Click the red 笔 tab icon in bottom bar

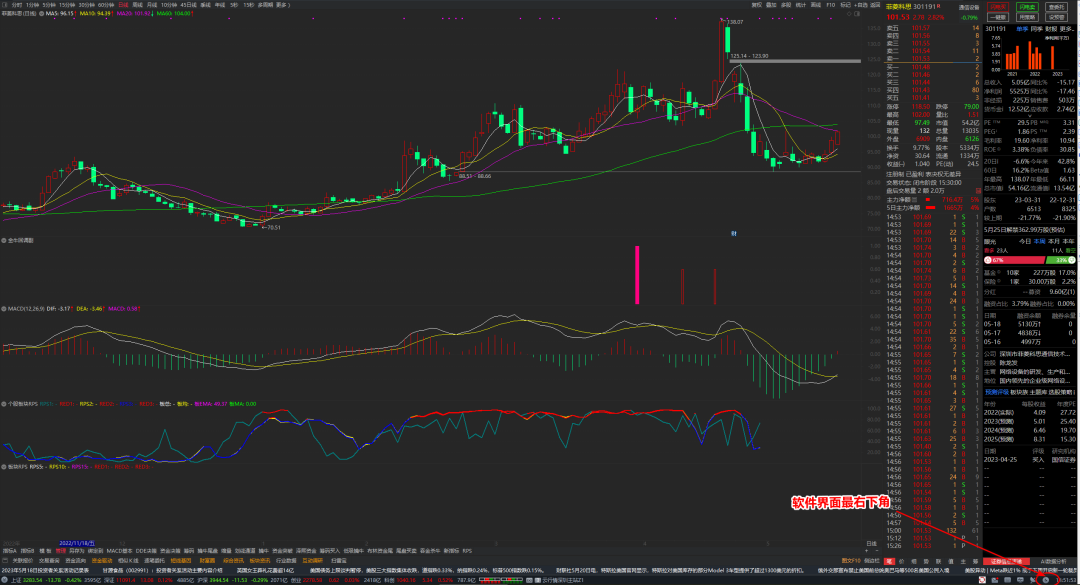[889, 562]
